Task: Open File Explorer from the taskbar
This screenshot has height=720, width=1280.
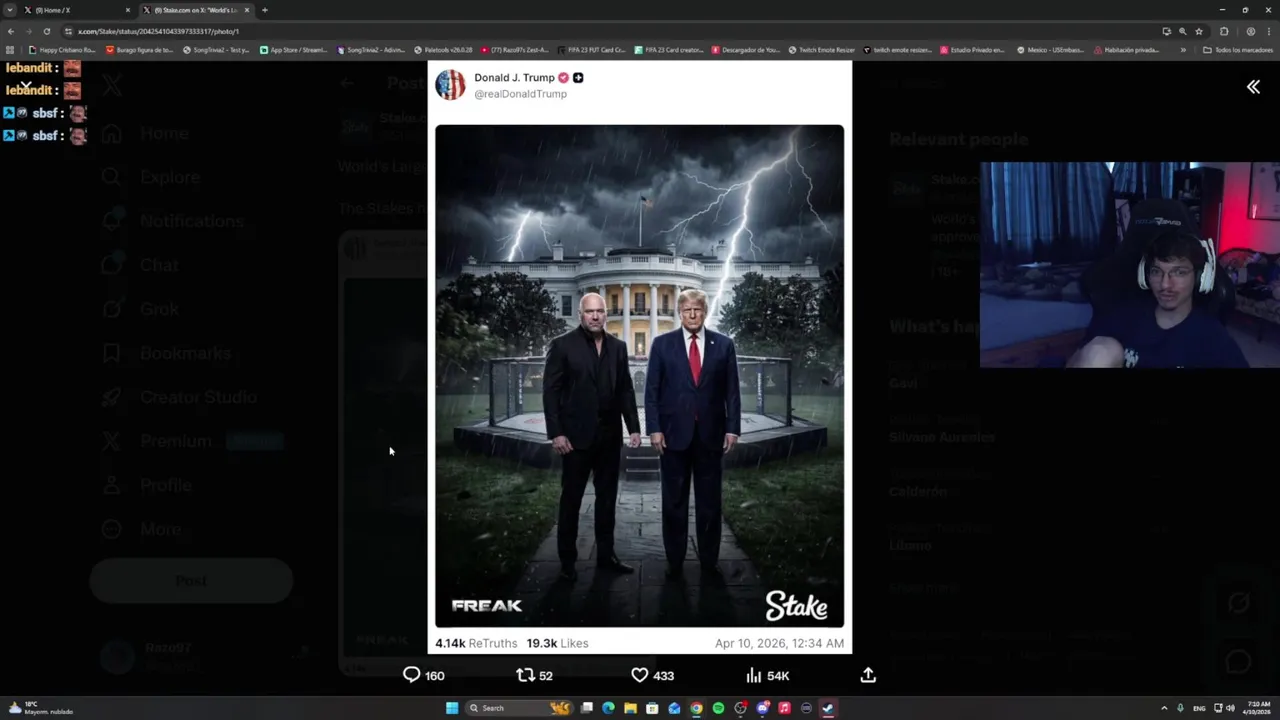Action: 630,708
